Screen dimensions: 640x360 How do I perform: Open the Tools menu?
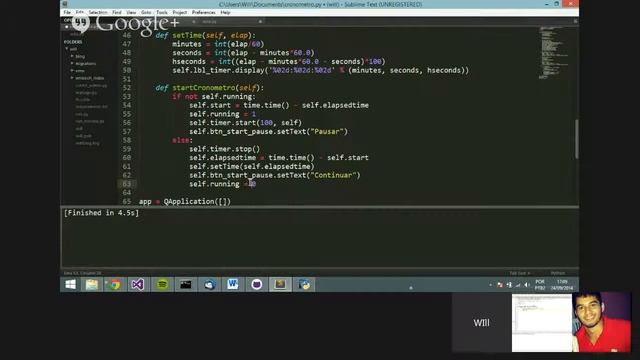pos(162,13)
